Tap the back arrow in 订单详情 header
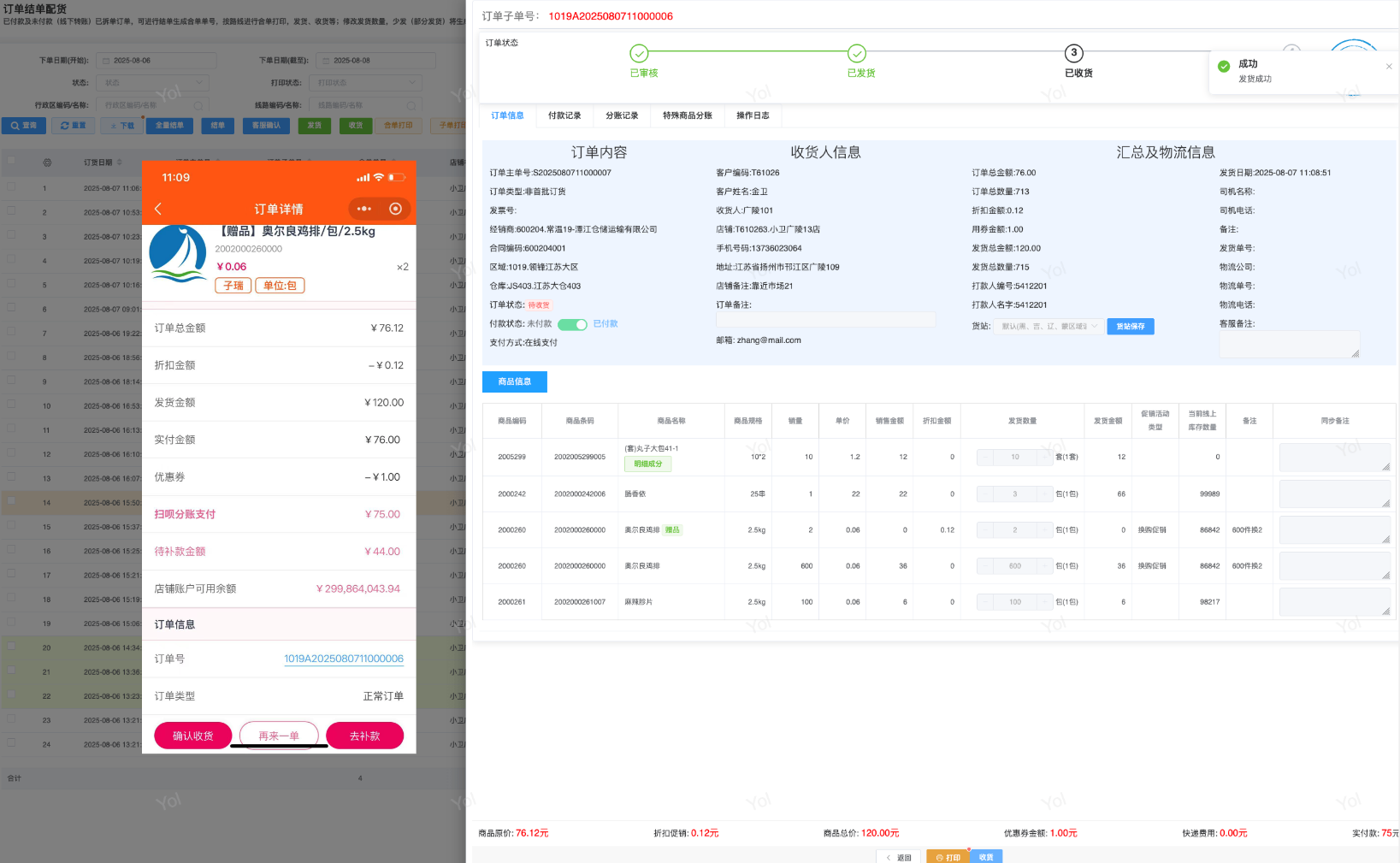 click(158, 209)
